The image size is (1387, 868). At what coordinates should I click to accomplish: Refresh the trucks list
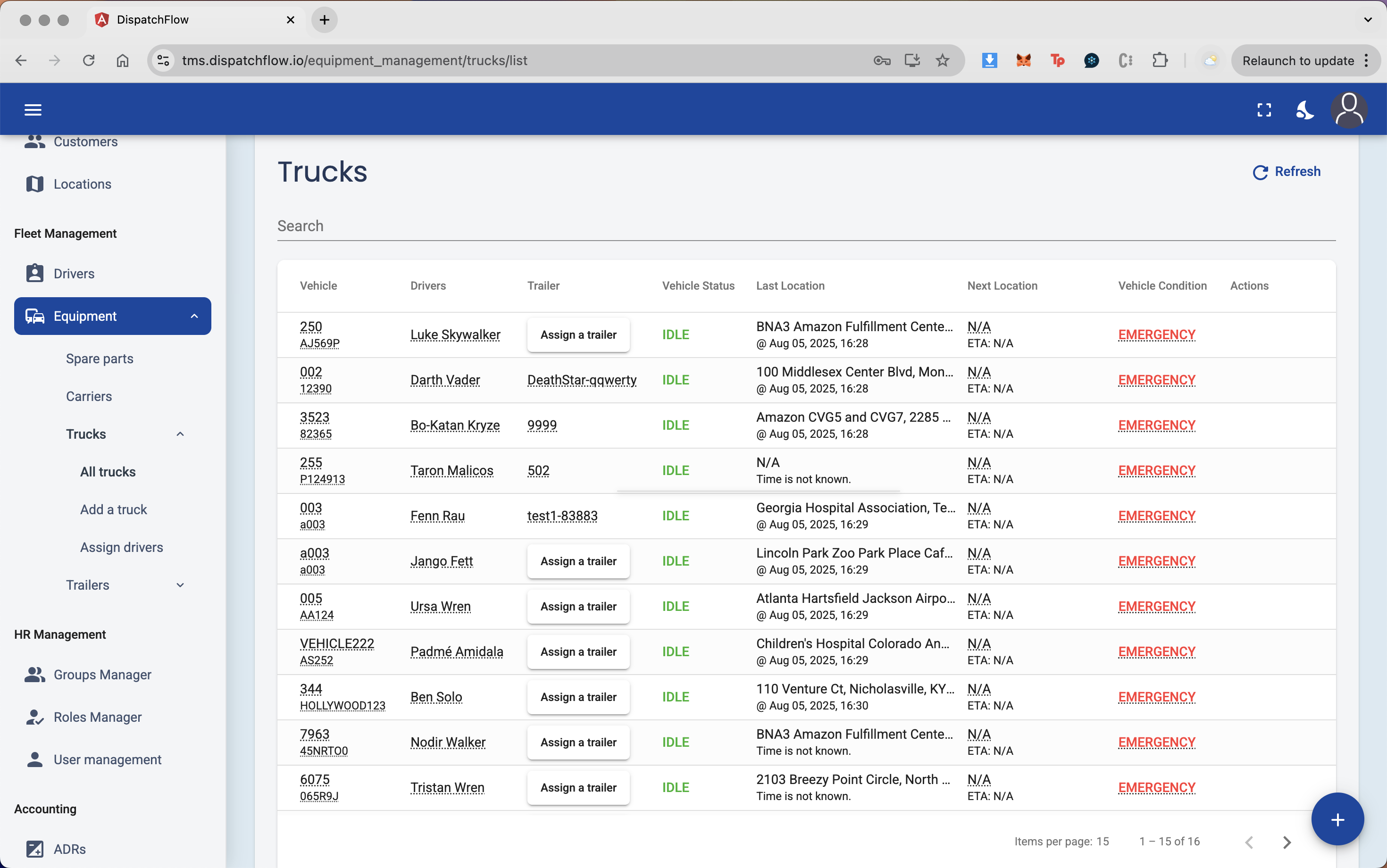tap(1286, 172)
